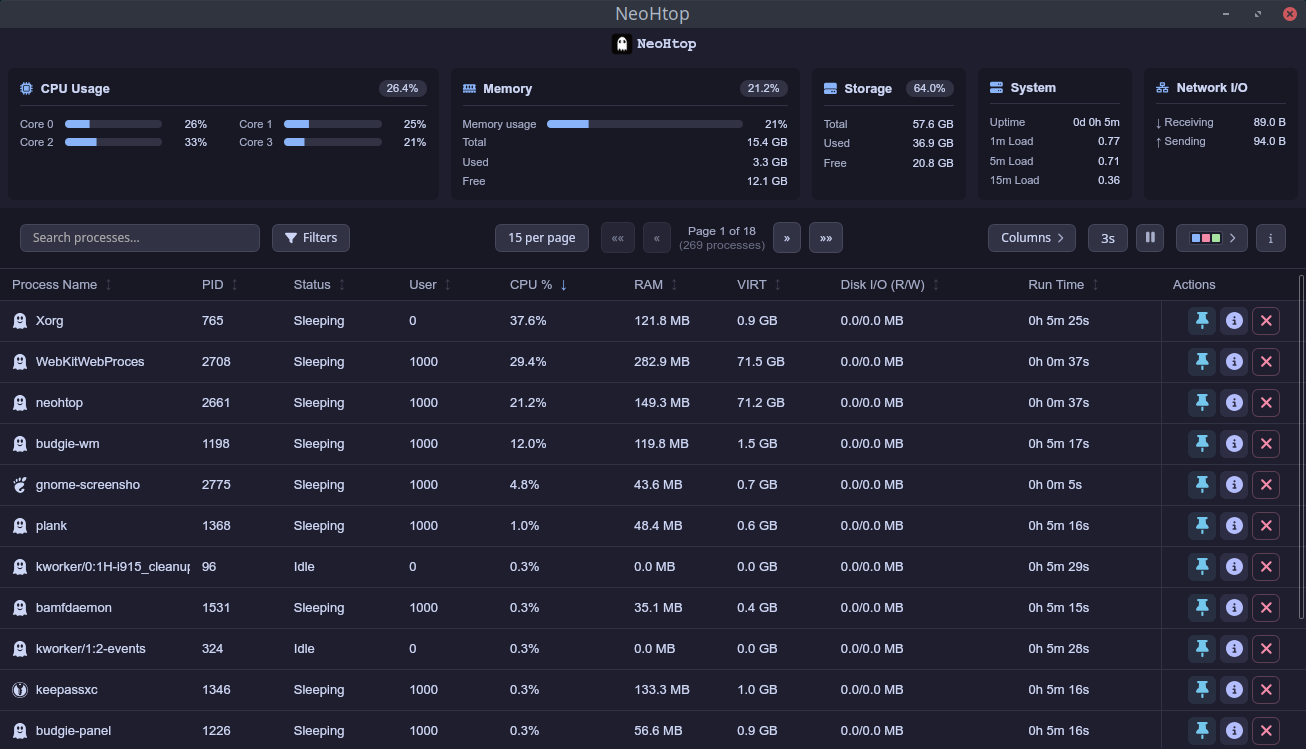Click the Memory usage progress bar
The width and height of the screenshot is (1306, 749).
click(x=645, y=124)
